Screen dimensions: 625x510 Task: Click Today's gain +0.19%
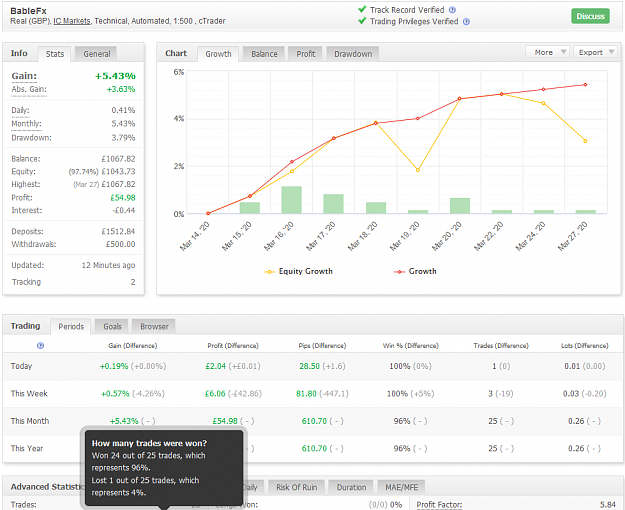[x=114, y=366]
